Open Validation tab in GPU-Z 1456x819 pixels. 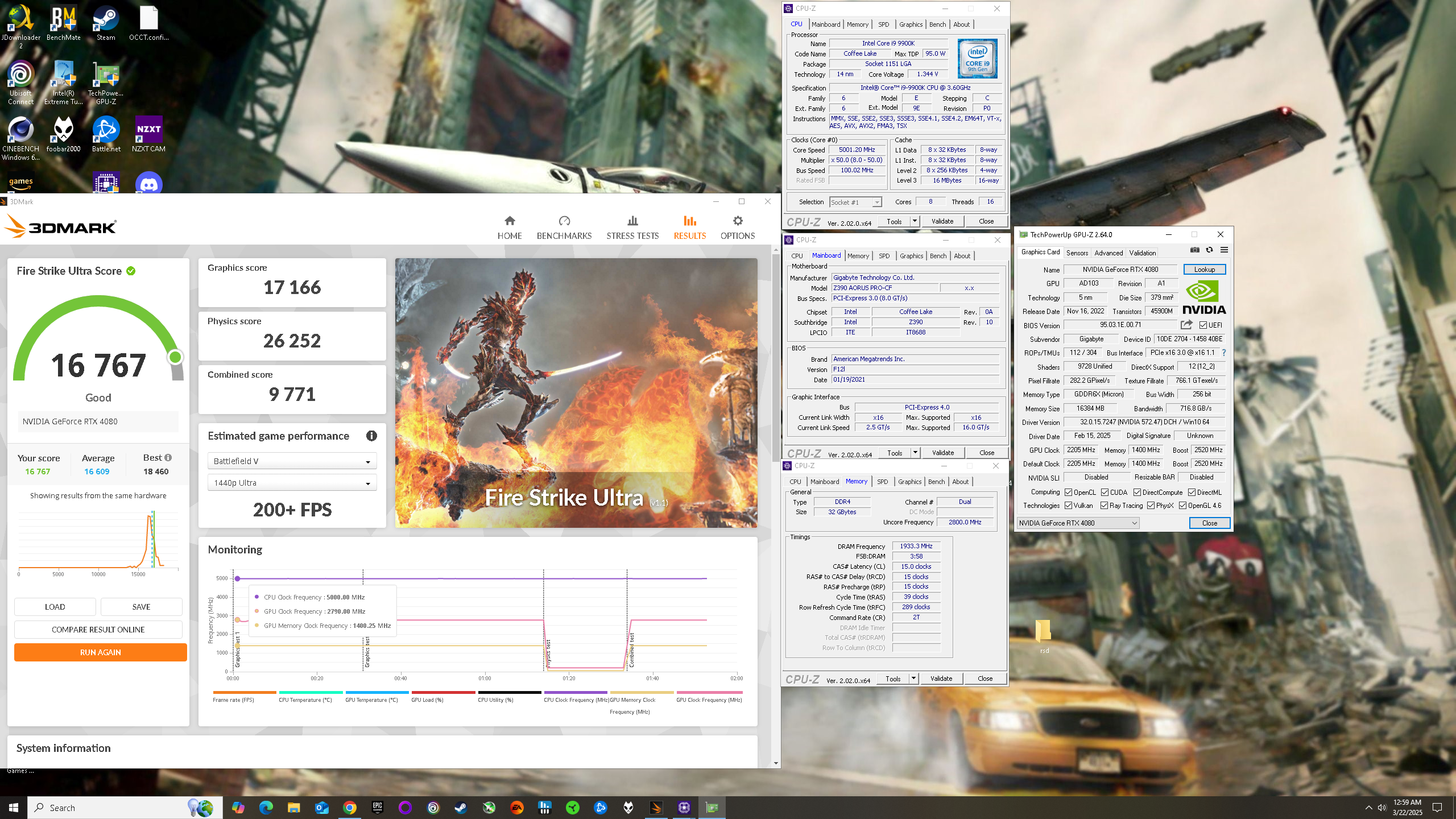click(1143, 253)
